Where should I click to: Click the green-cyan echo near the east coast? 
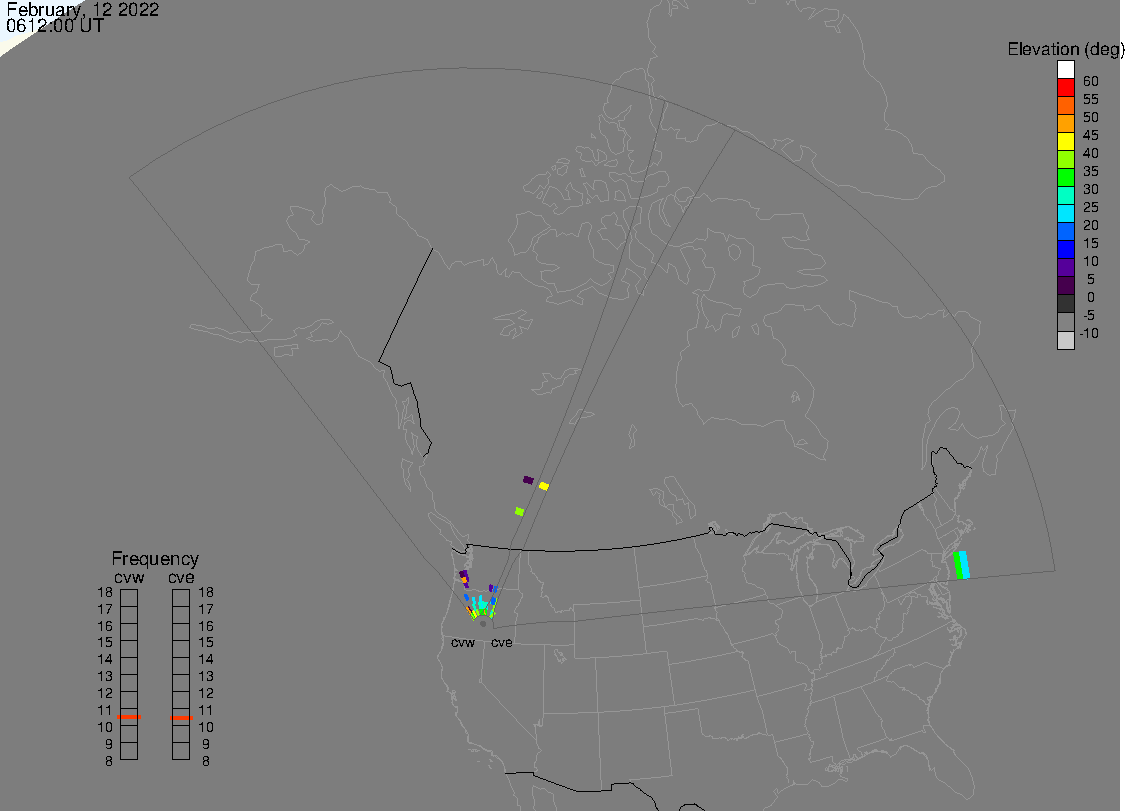coord(961,565)
